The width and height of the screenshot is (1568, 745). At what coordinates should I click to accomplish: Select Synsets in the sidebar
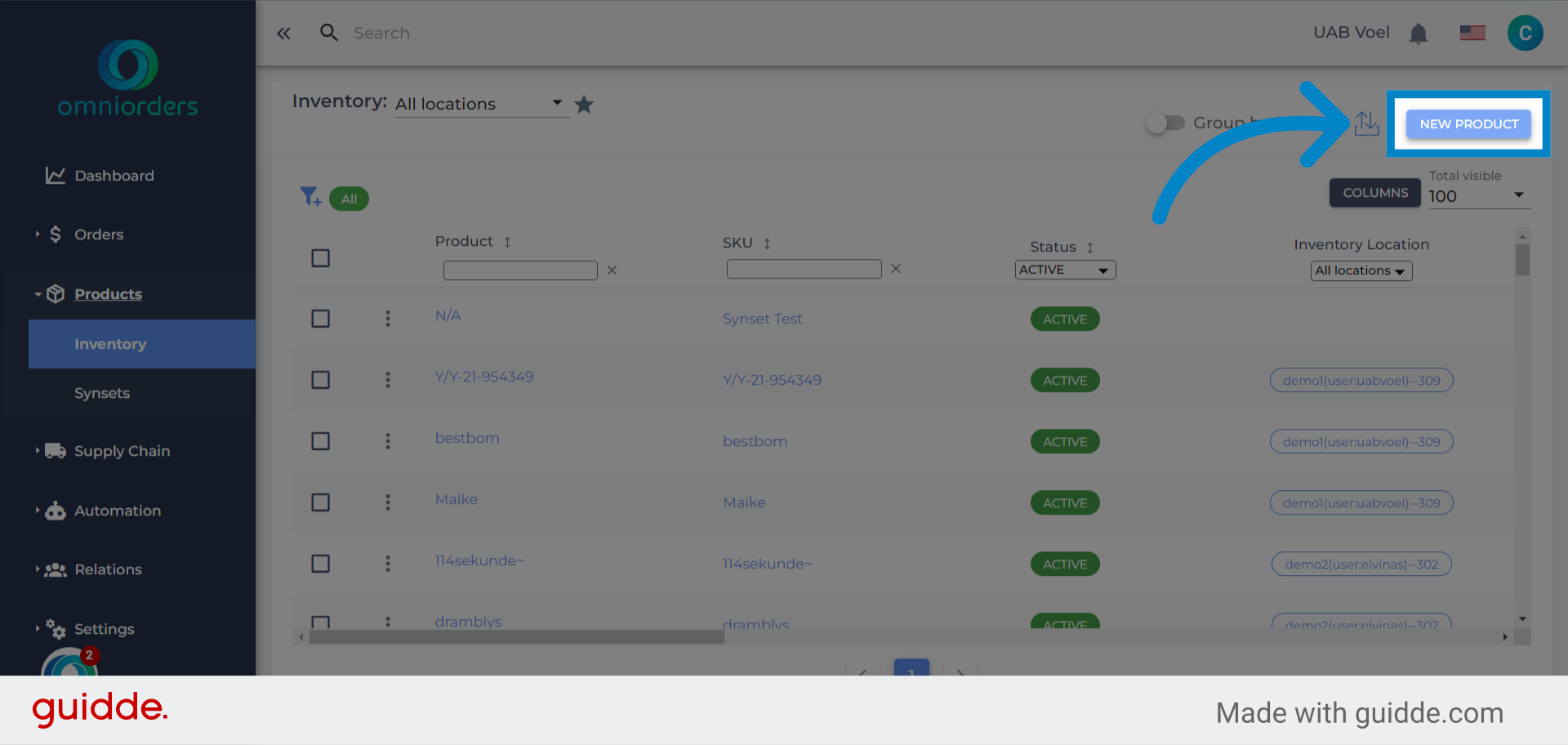click(101, 393)
